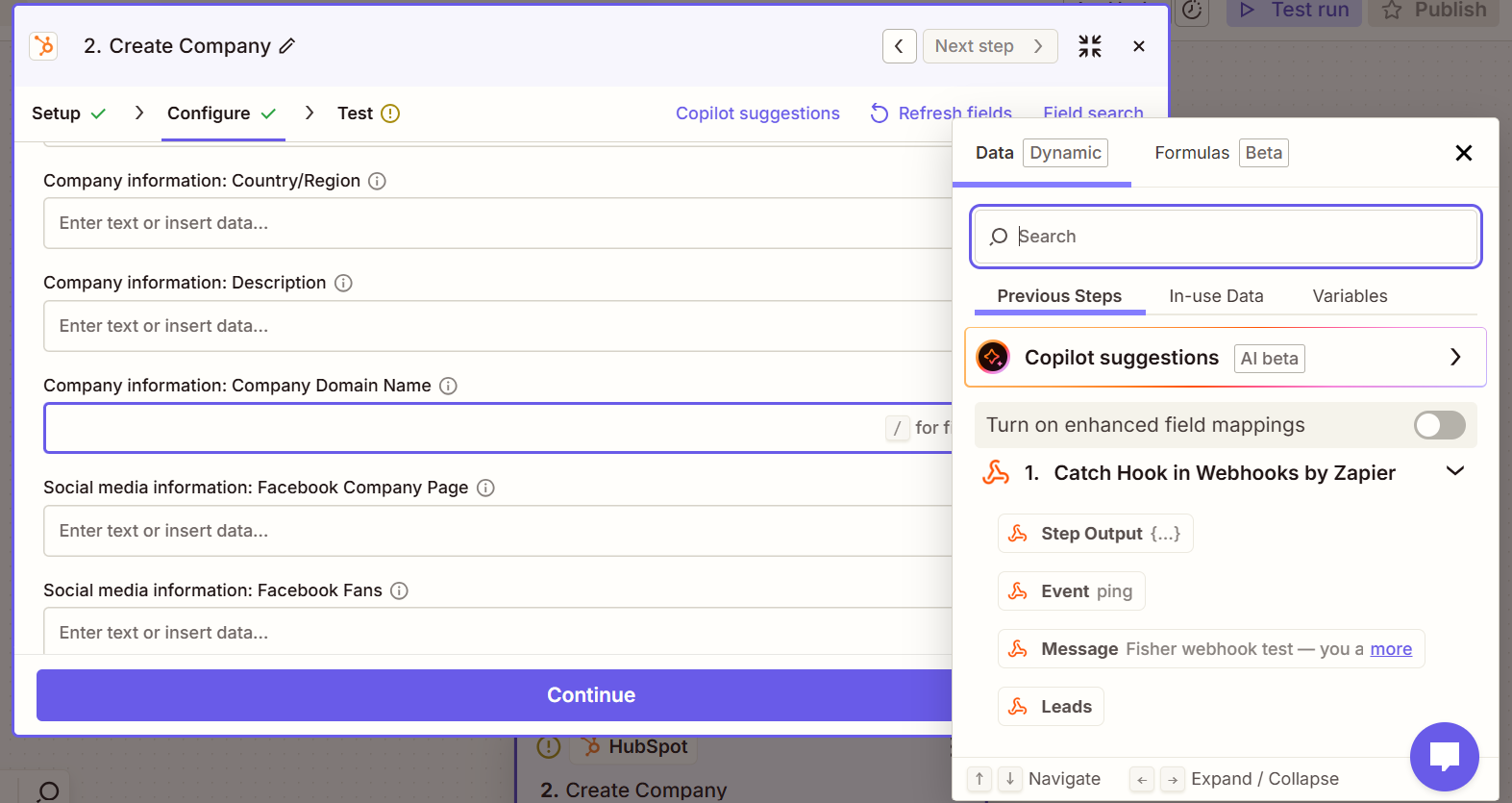
Task: Click the more link in Message row
Action: [1391, 649]
